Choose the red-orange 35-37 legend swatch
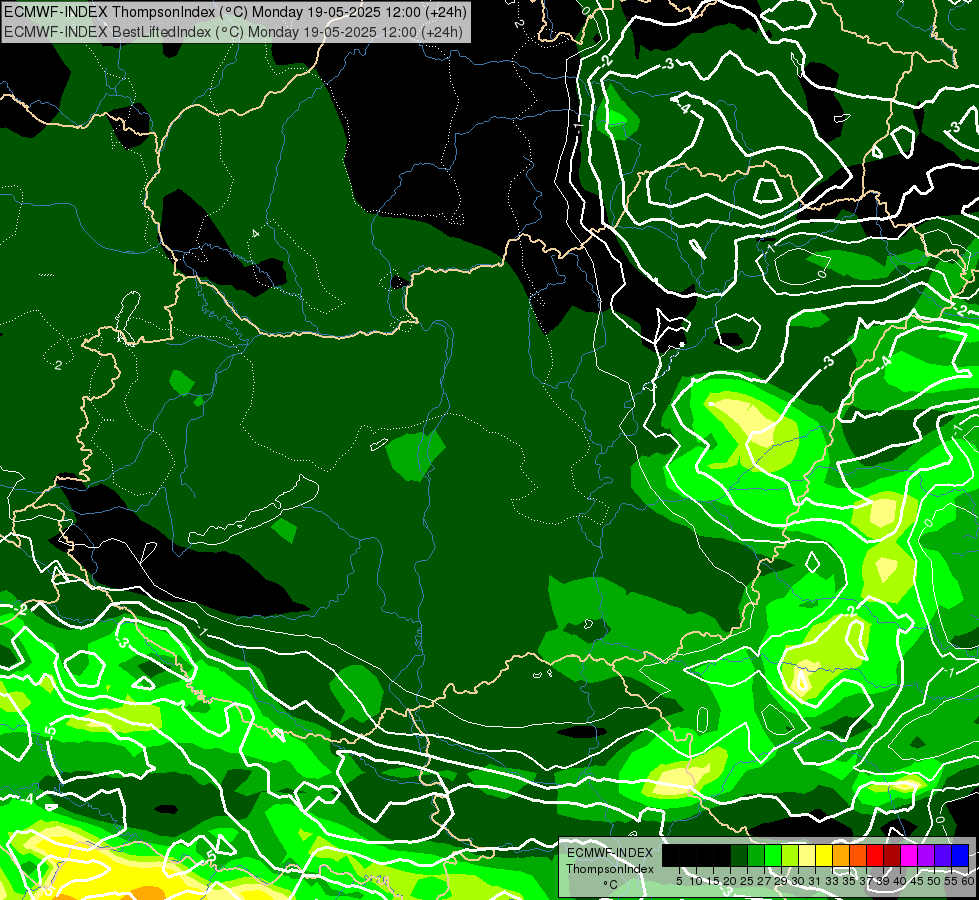 [858, 855]
